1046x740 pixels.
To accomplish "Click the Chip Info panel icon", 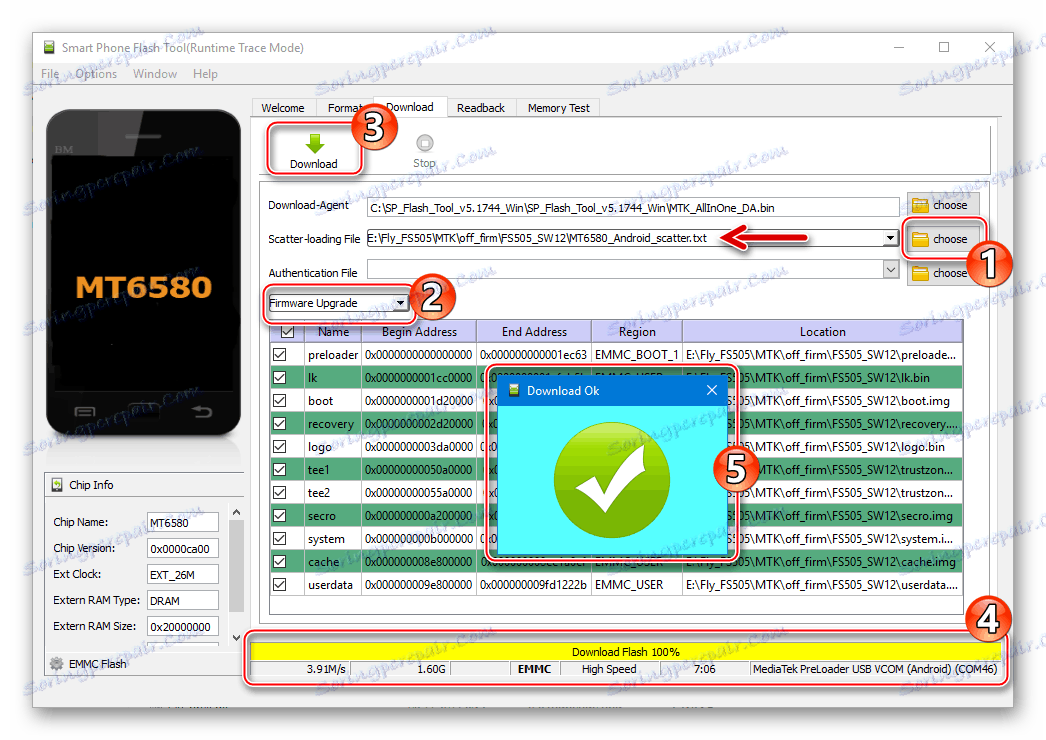I will (x=57, y=485).
